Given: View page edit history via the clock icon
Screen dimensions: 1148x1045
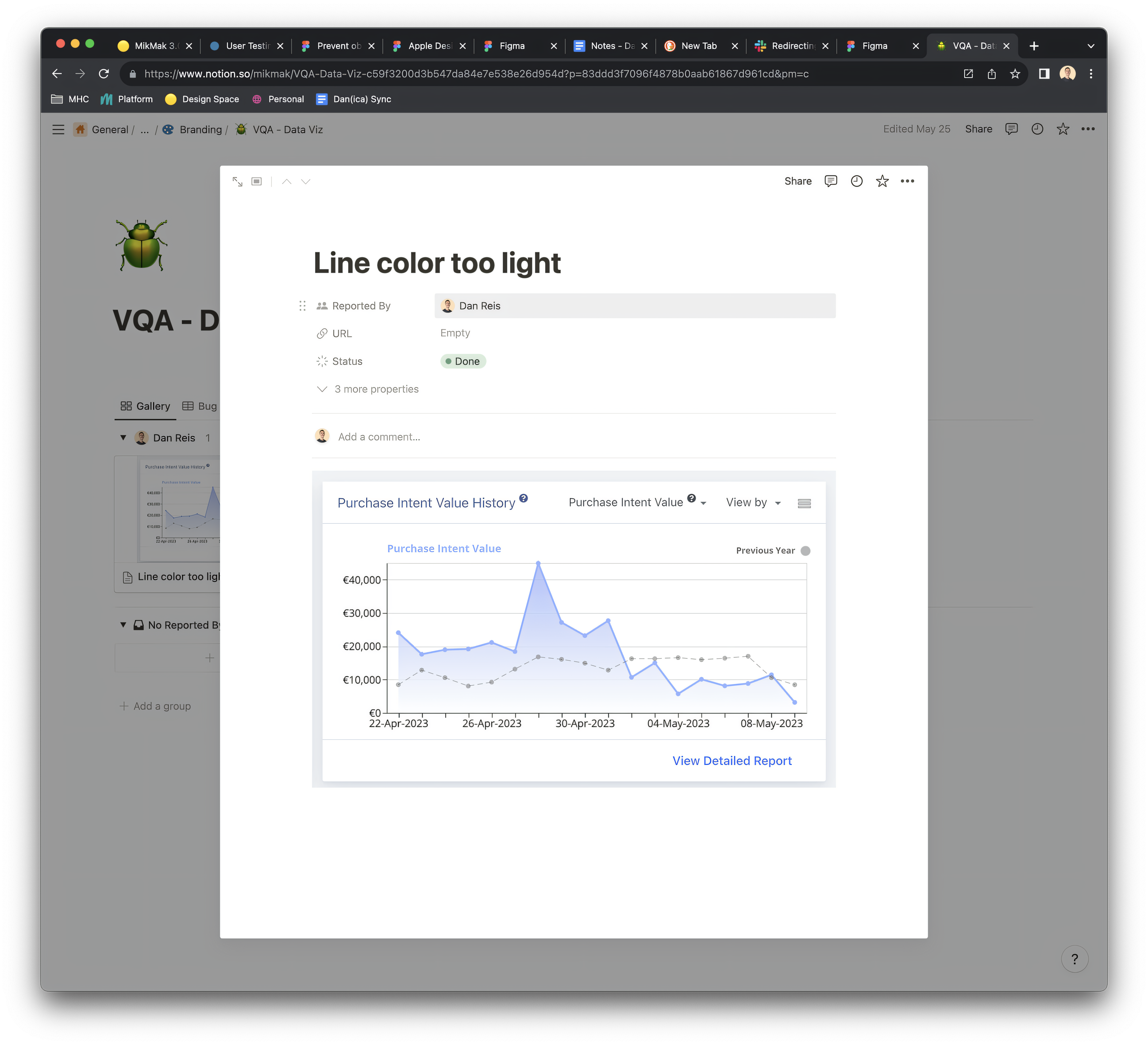Looking at the screenshot, I should click(856, 181).
